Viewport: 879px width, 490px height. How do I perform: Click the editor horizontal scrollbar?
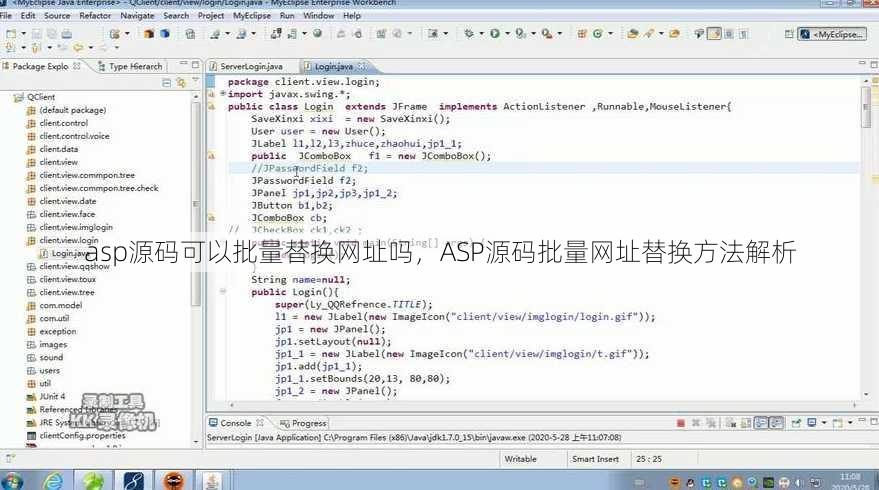tap(543, 404)
